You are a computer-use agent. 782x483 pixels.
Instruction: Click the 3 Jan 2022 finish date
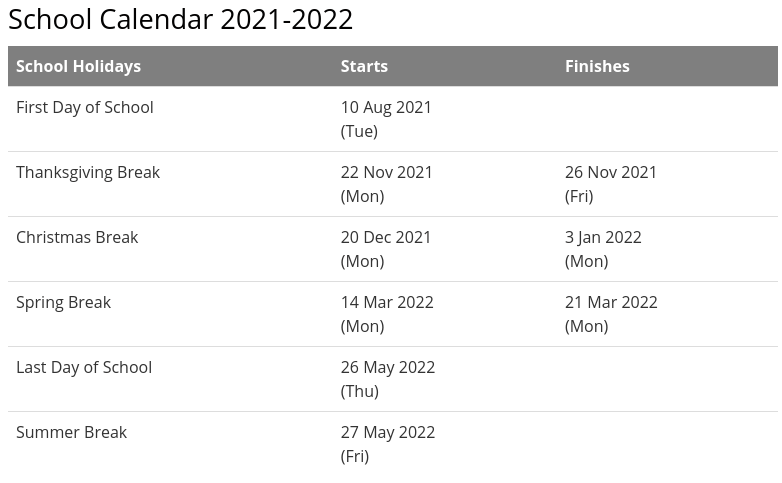click(603, 238)
